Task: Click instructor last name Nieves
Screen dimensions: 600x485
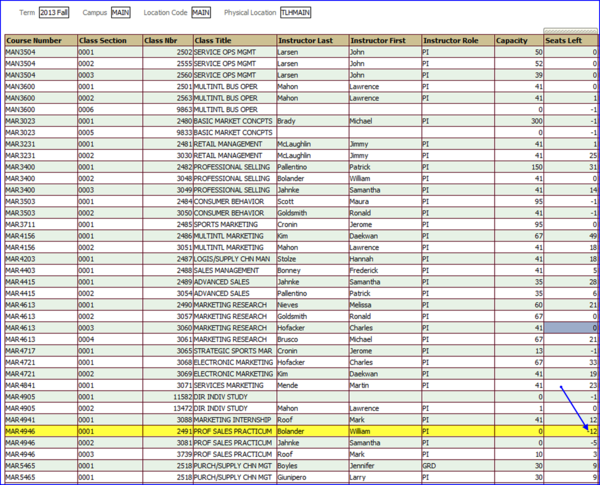Action: [288, 305]
